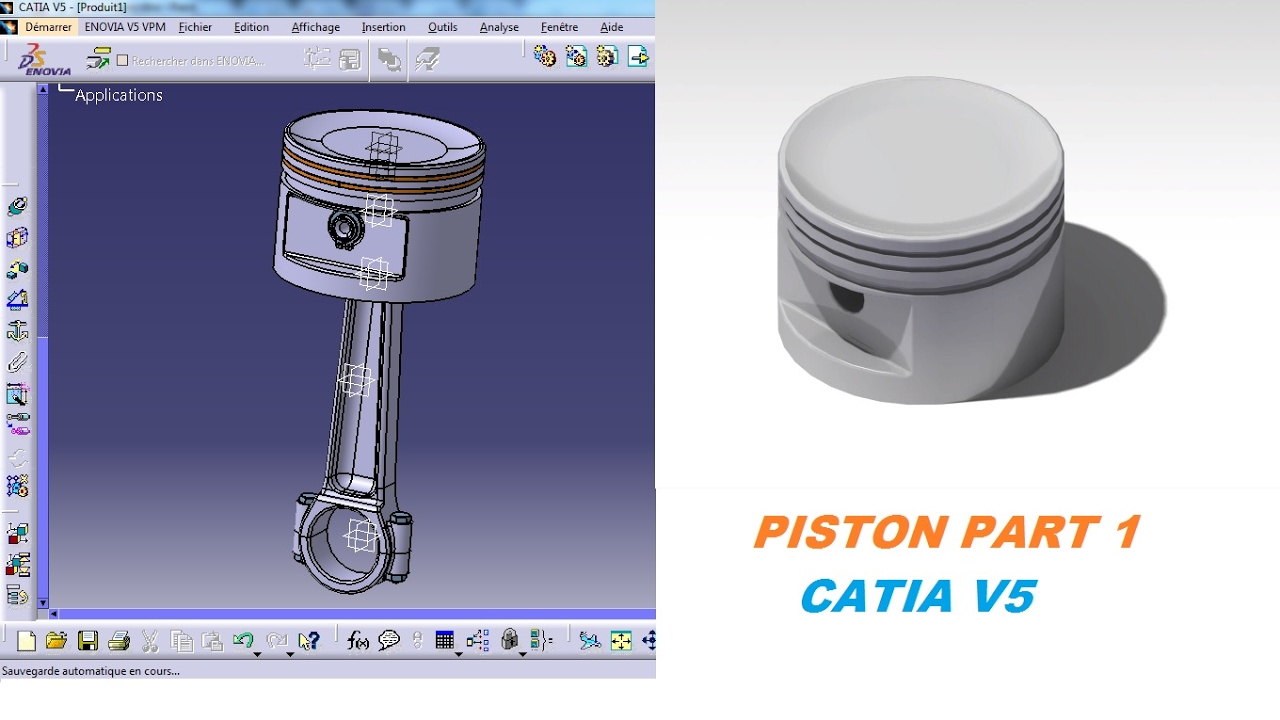The height and width of the screenshot is (720, 1280).
Task: Click the first gears icon in the top-right toolbar
Action: 544,56
